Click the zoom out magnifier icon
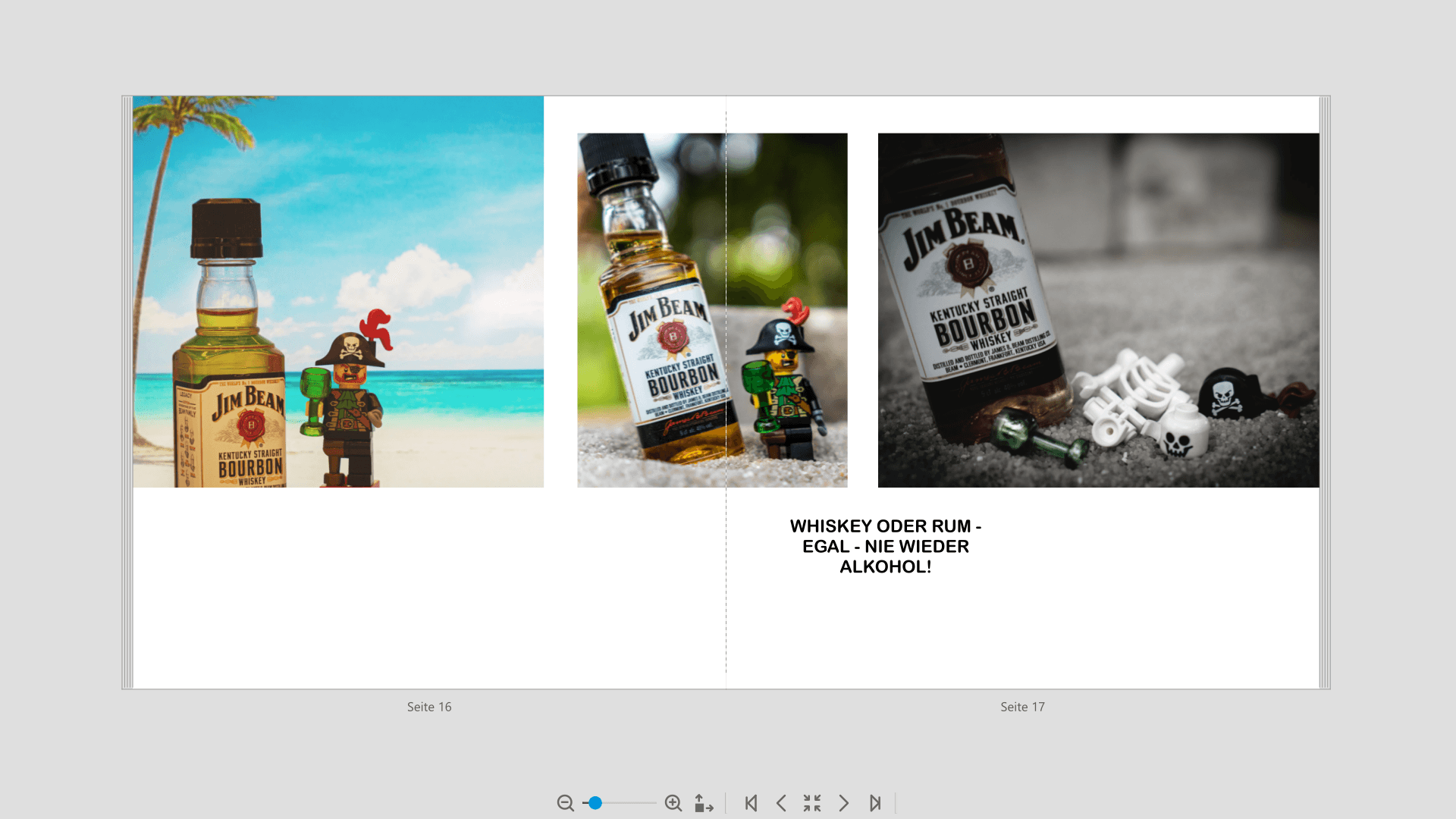Screen dimensions: 1456x819 (565, 803)
